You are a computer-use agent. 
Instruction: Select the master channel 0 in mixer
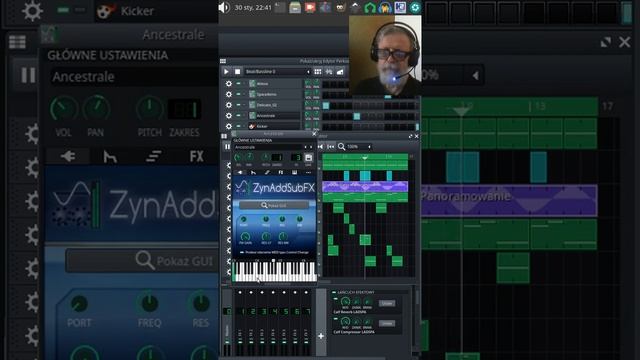(227, 311)
